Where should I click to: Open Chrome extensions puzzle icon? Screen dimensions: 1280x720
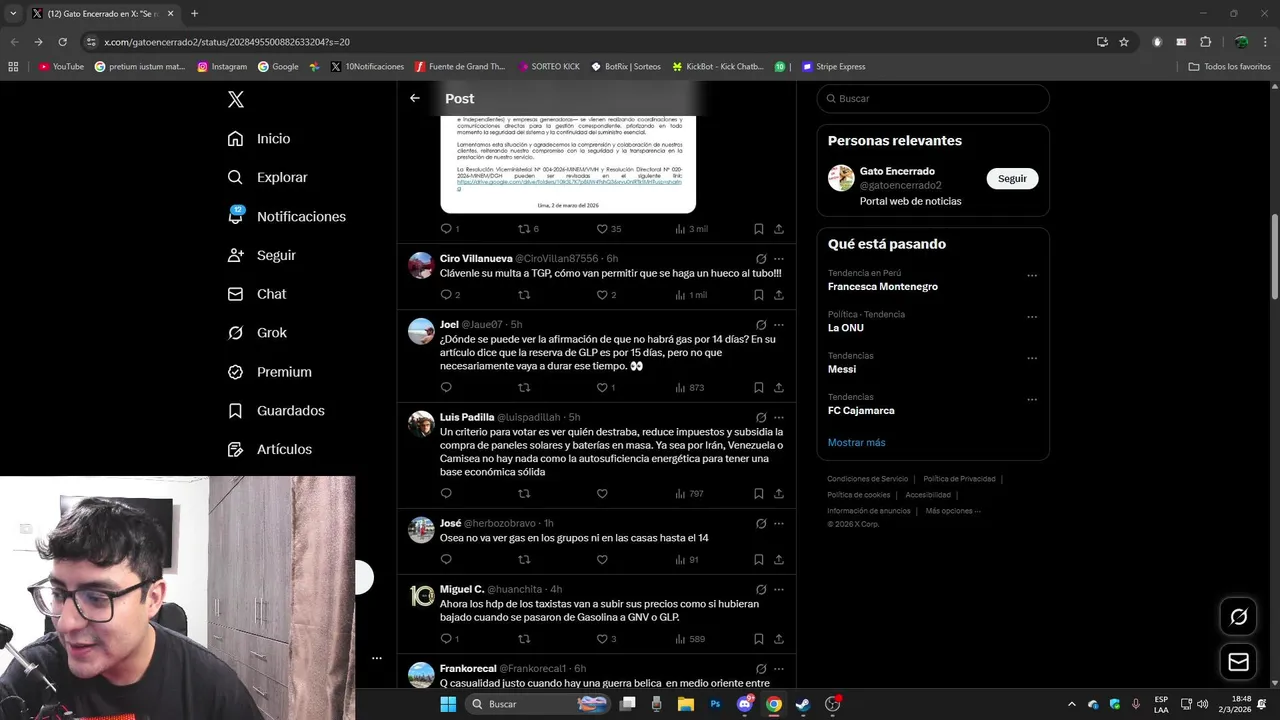pos(1205,42)
